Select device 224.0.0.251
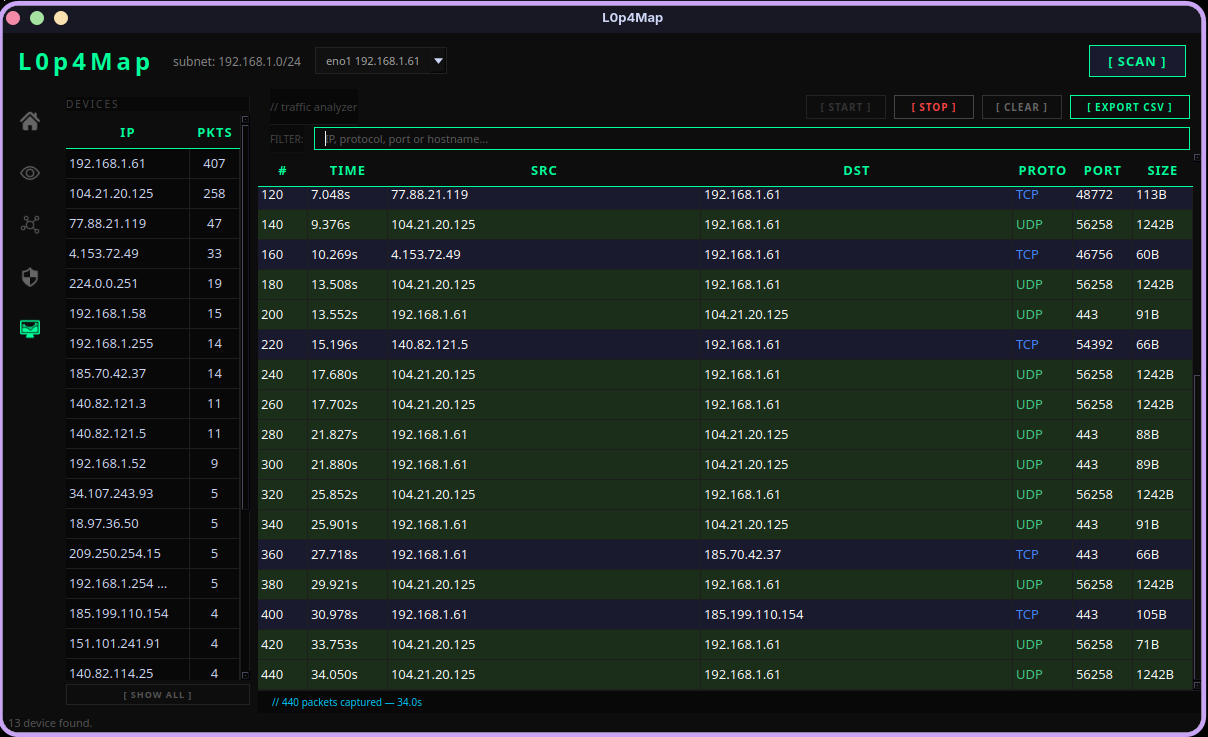The width and height of the screenshot is (1208, 737). pyautogui.click(x=153, y=283)
